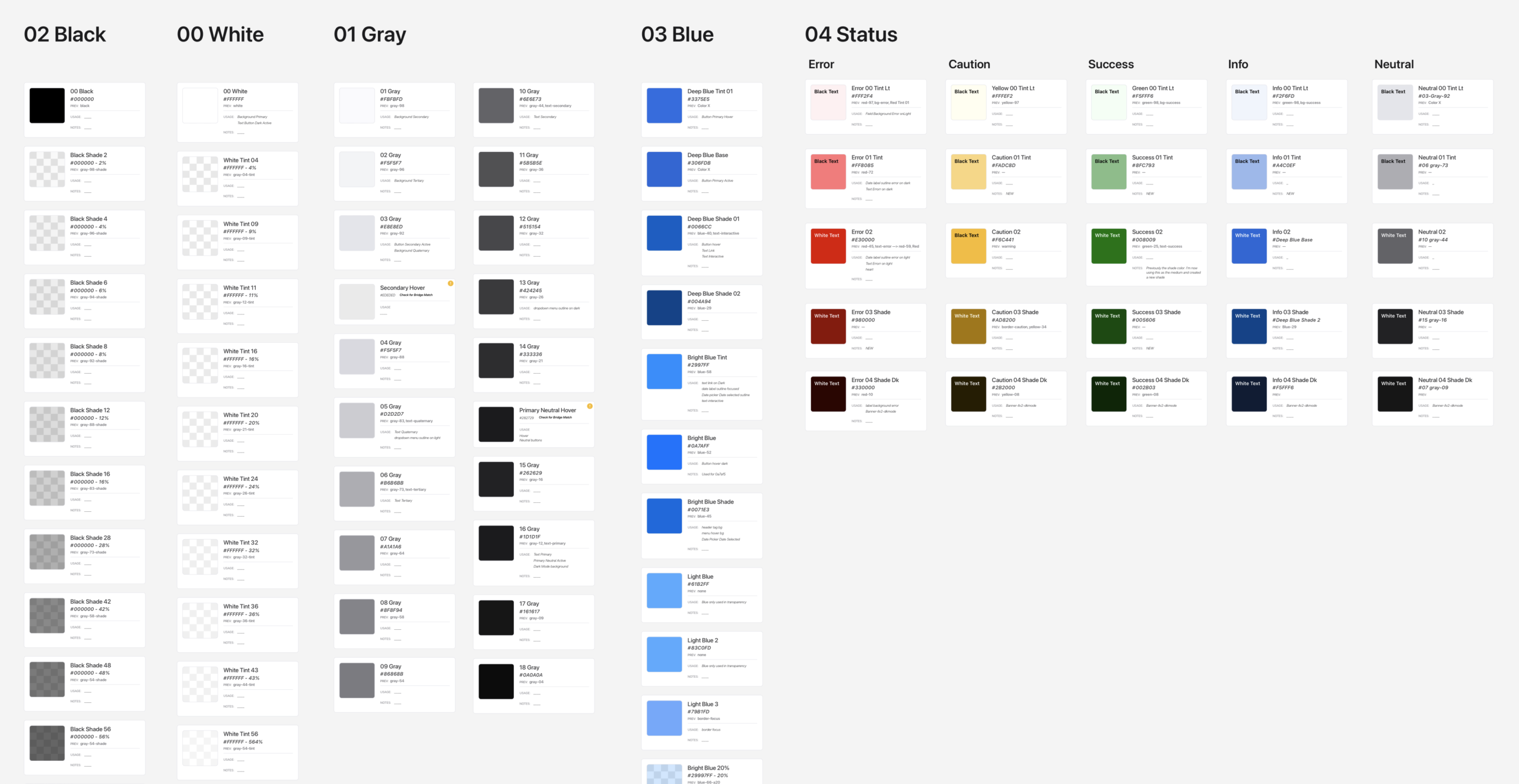Image resolution: width=1519 pixels, height=784 pixels.
Task: Click the orange alert badge on Secondary Hover card
Action: (450, 283)
